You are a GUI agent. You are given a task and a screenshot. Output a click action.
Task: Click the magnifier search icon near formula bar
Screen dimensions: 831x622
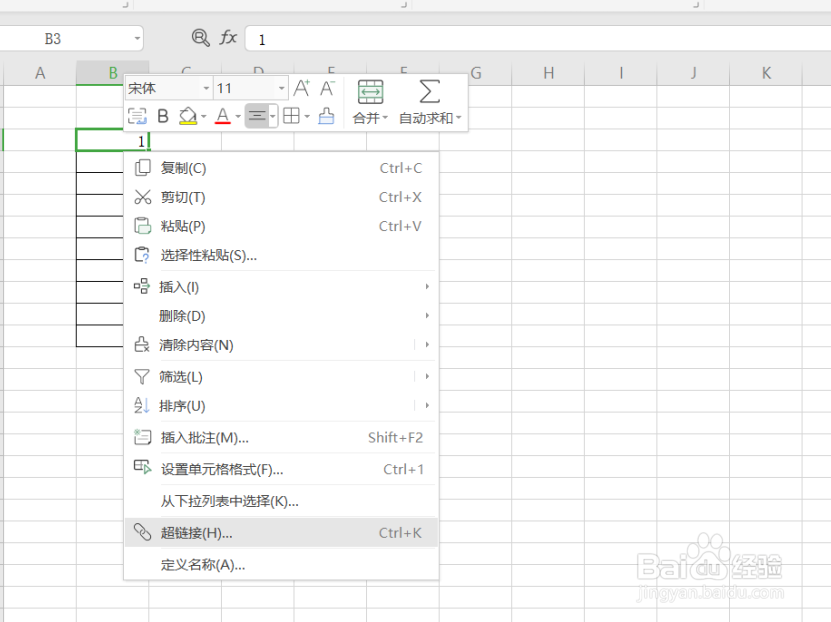pos(201,38)
